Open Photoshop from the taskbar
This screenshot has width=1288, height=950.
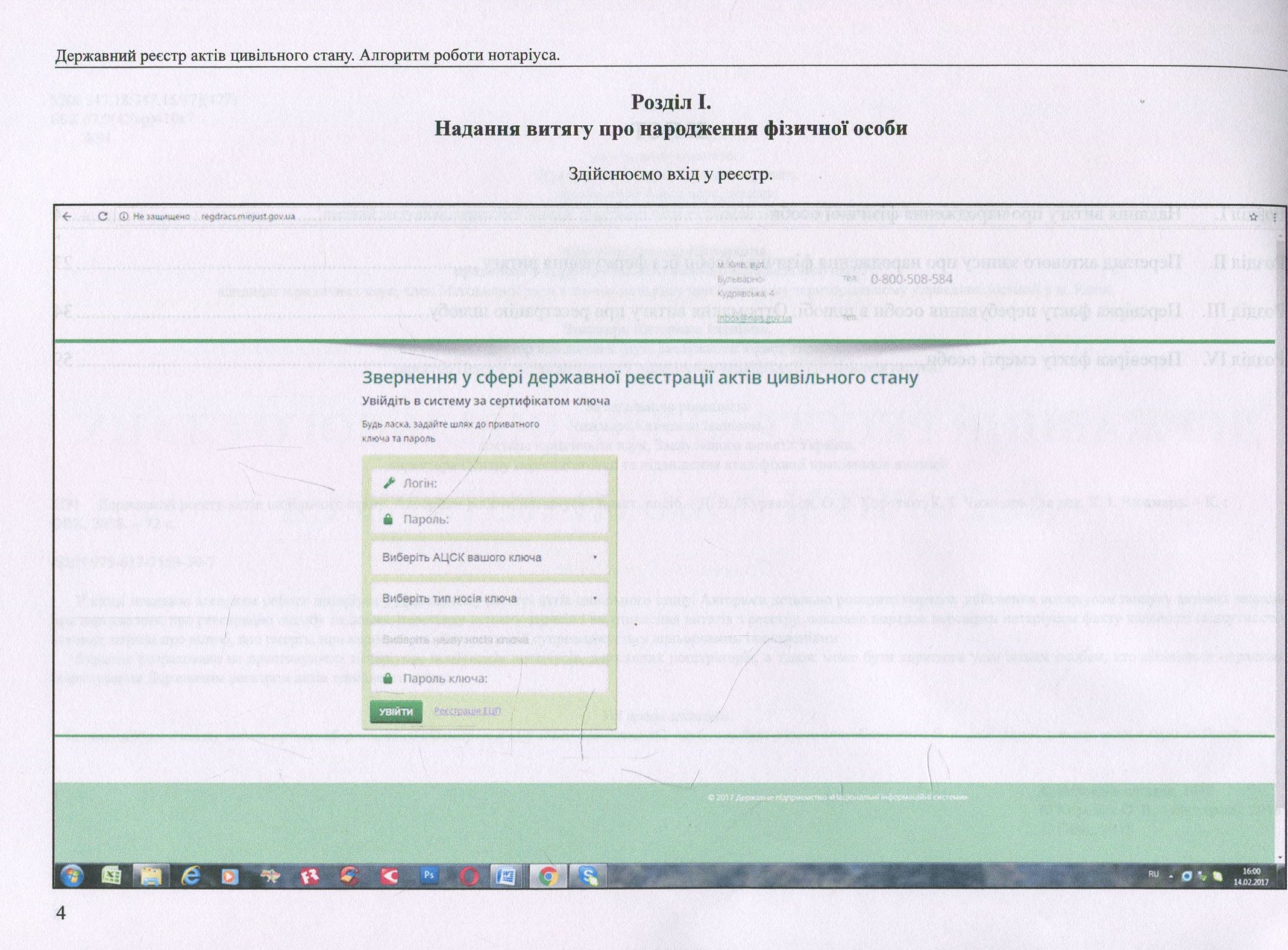tap(429, 875)
